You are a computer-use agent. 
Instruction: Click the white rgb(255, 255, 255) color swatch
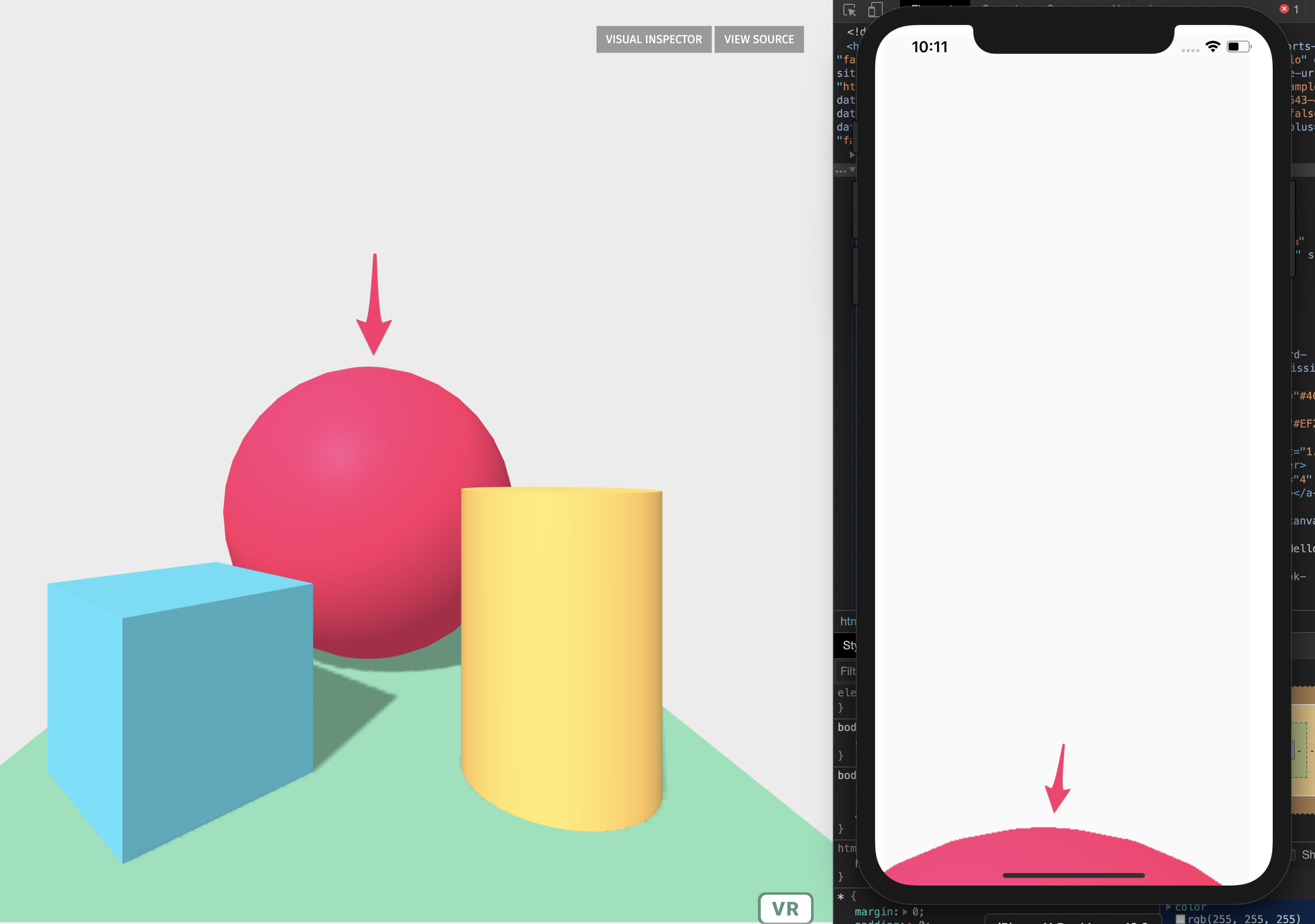[x=1180, y=919]
